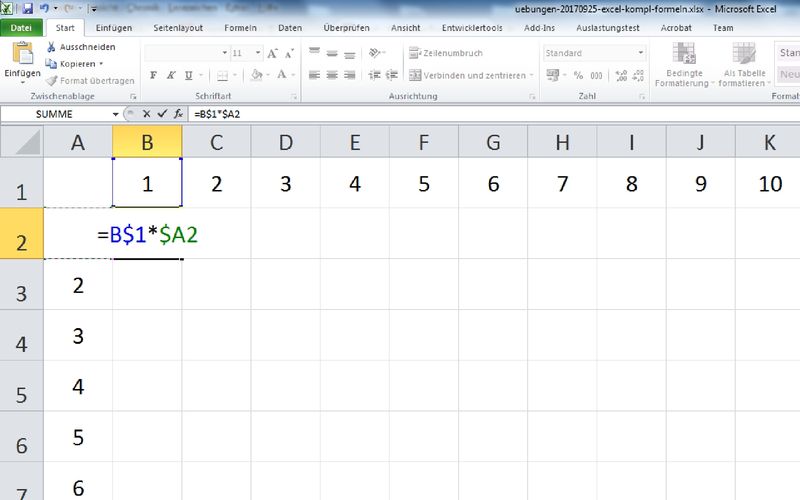Undo the last action
800x500 pixels.
[44, 9]
